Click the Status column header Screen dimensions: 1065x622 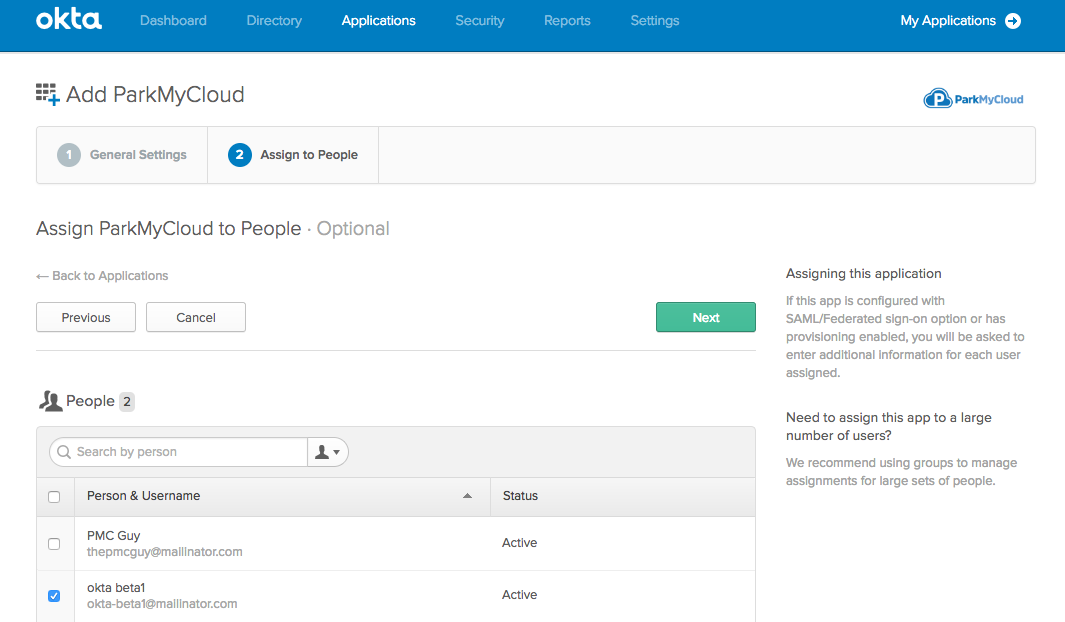(x=520, y=496)
